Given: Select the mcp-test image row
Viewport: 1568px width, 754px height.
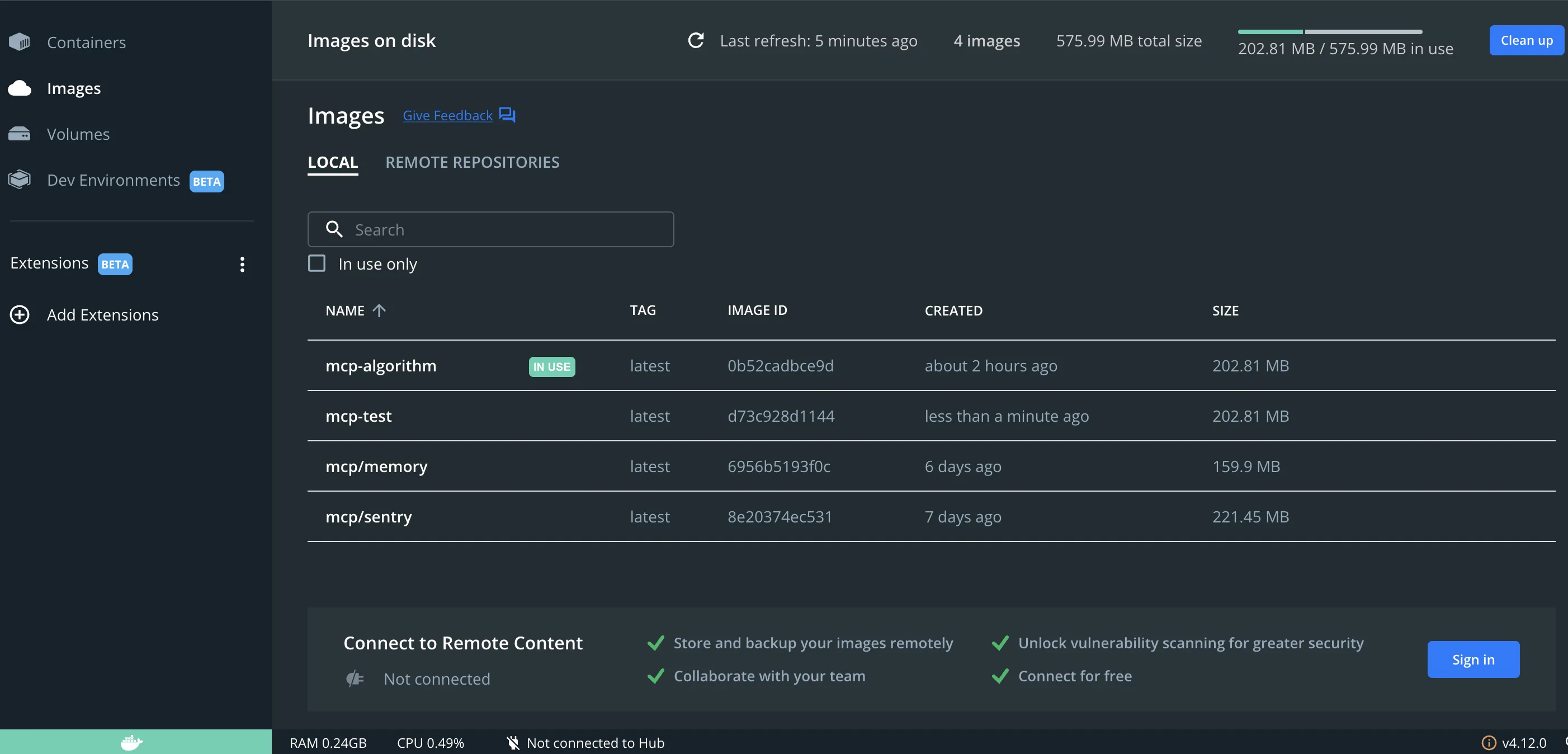Looking at the screenshot, I should click(931, 416).
